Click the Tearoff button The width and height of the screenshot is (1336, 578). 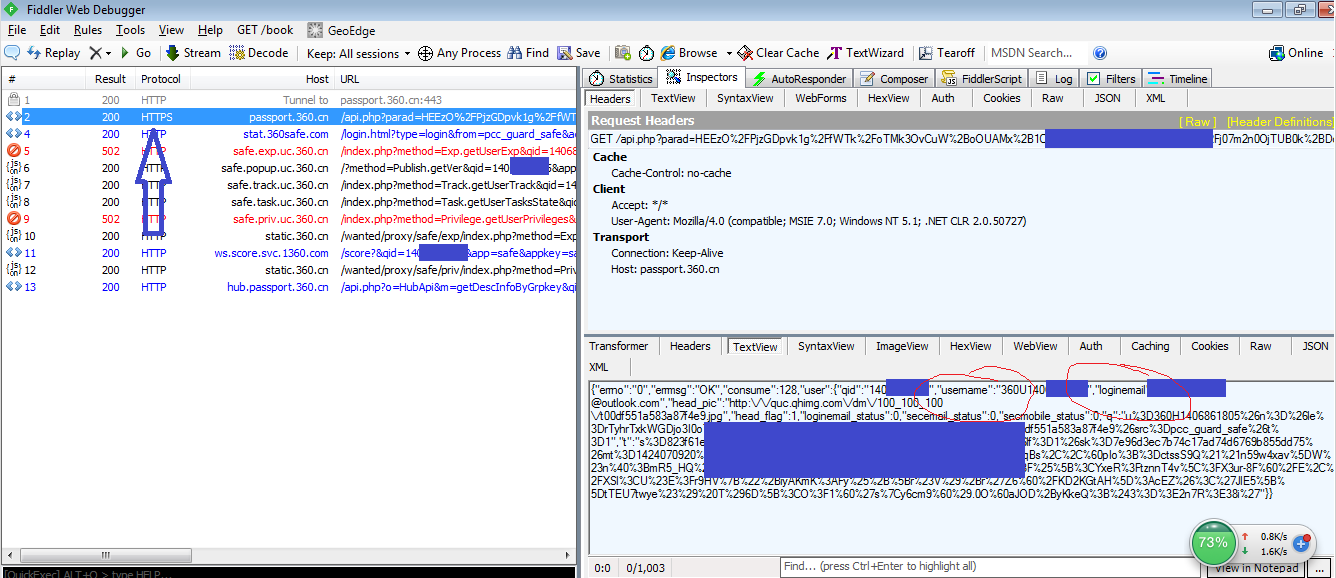pyautogui.click(x=946, y=53)
